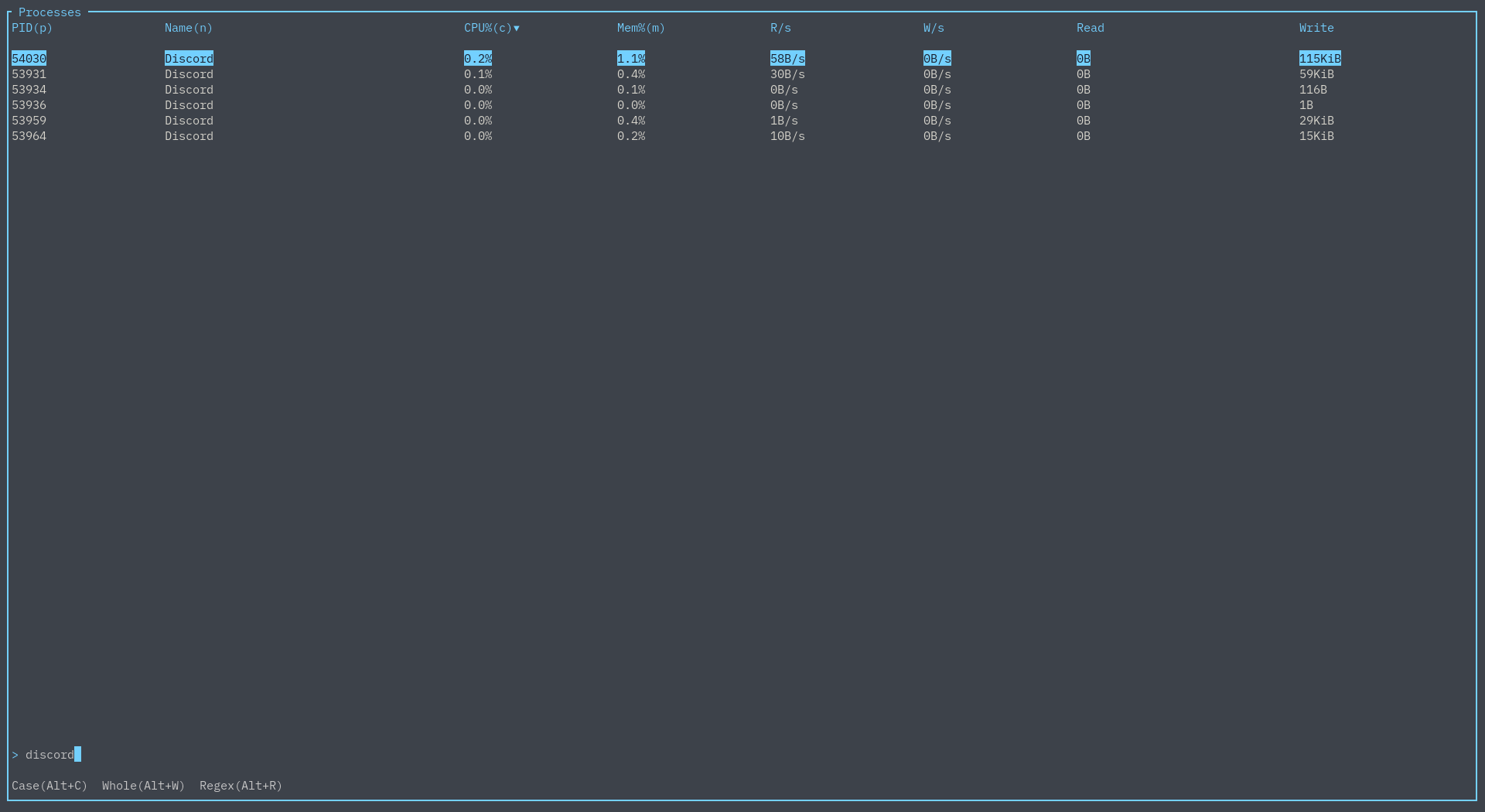The image size is (1485, 812).
Task: Sort by Mem%(m) column header
Action: [x=640, y=28]
